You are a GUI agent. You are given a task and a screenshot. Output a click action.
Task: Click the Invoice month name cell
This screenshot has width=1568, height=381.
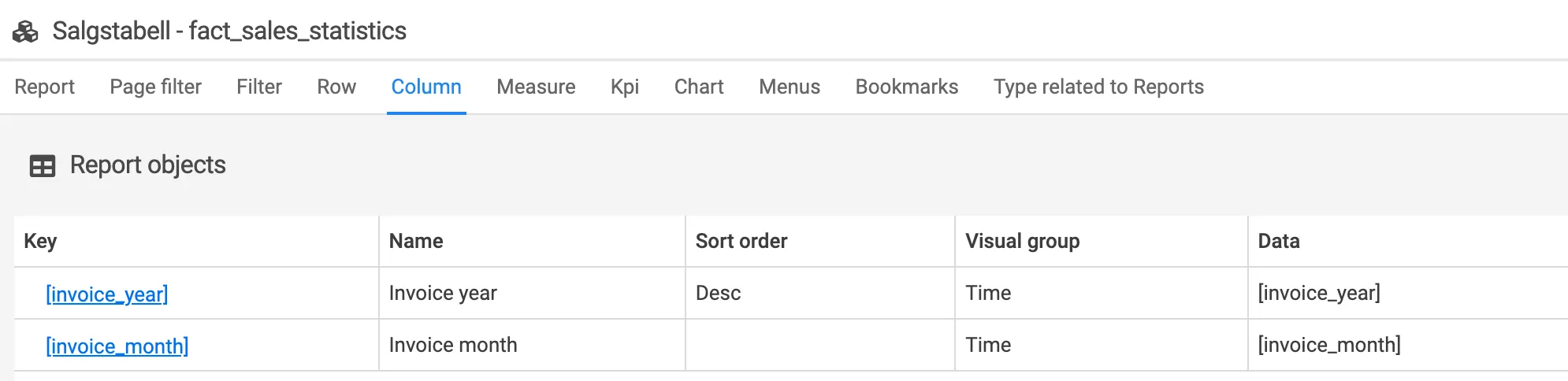click(x=453, y=345)
